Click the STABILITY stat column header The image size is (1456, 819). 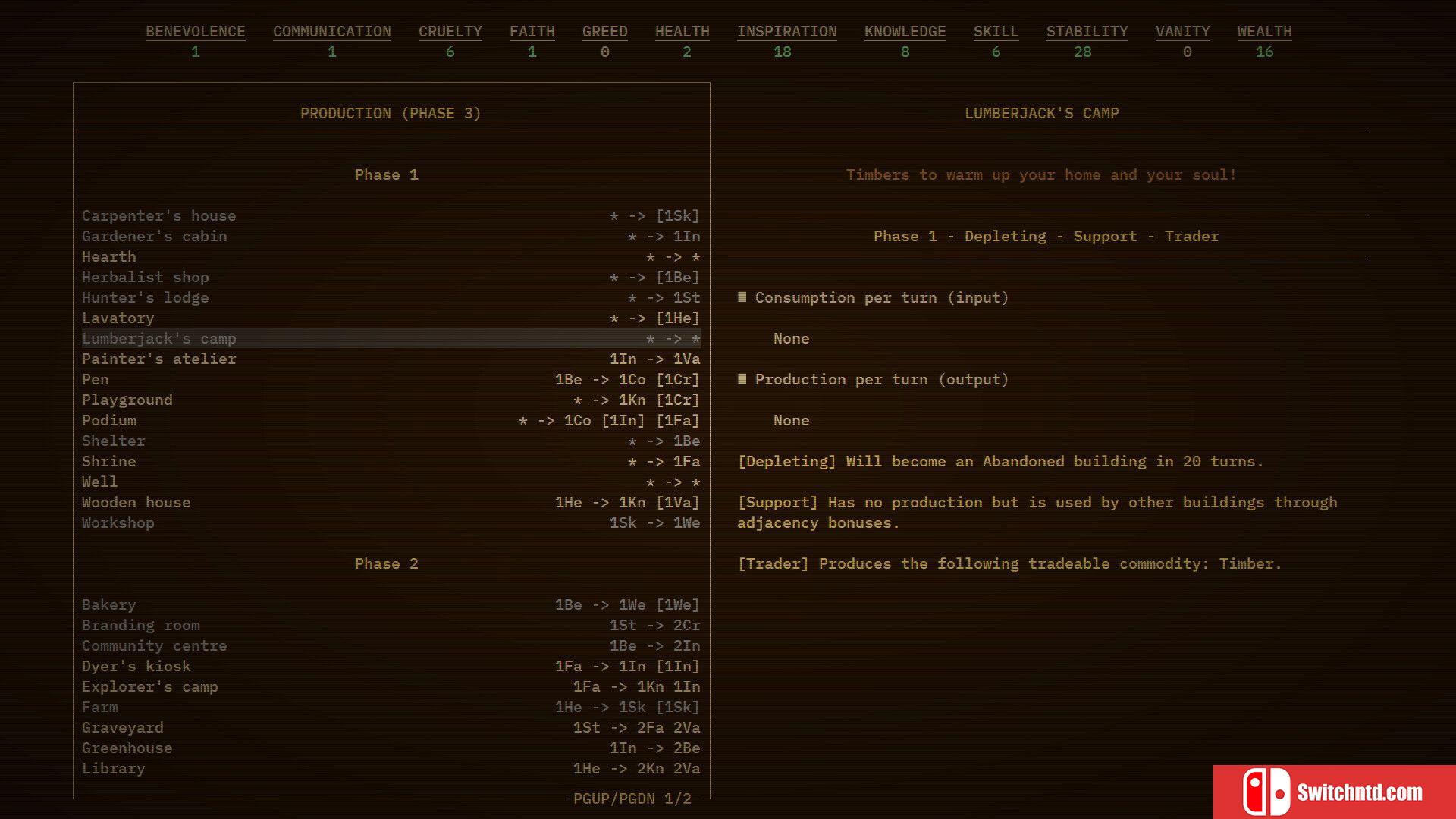tap(1087, 31)
